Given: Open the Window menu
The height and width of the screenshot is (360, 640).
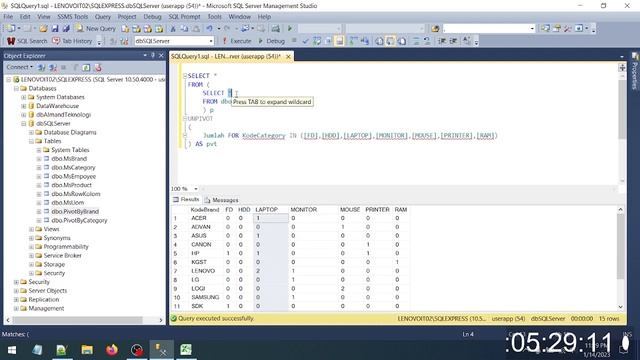Looking at the screenshot, I should (239, 17).
